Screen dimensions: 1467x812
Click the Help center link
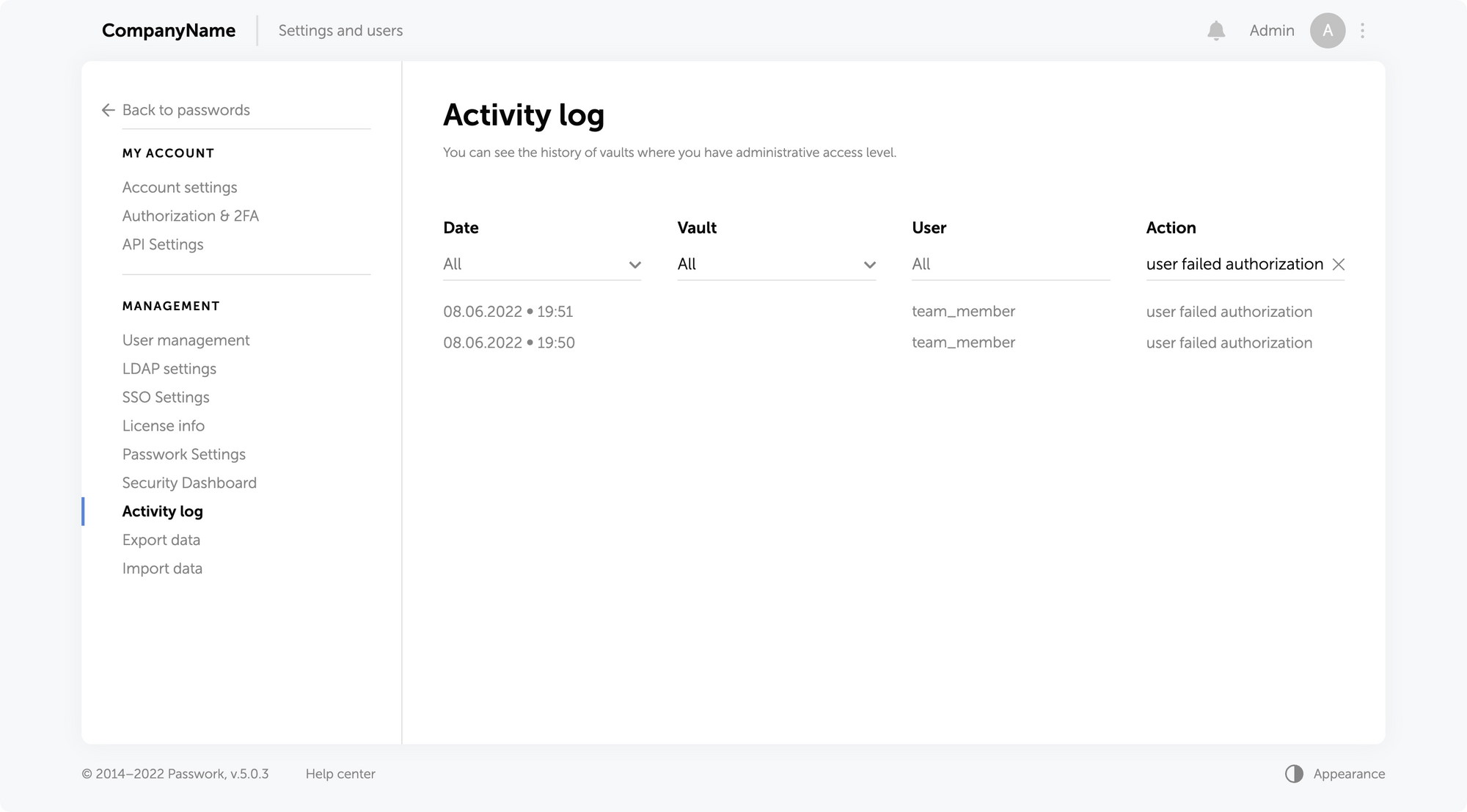click(340, 774)
